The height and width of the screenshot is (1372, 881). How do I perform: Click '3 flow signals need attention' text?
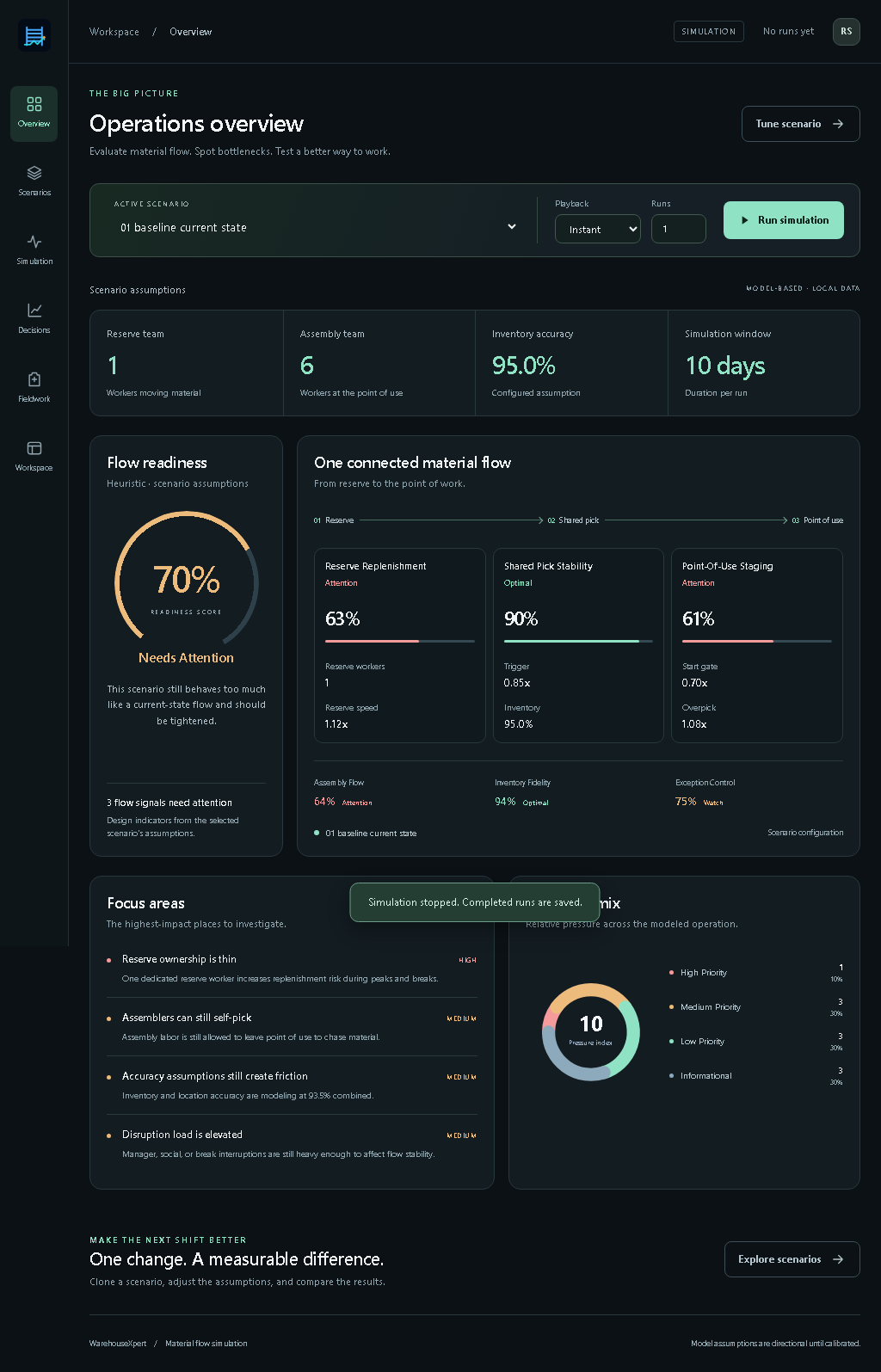(x=169, y=803)
